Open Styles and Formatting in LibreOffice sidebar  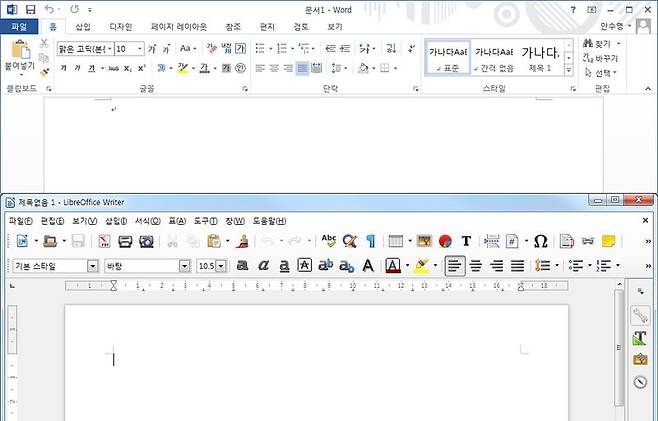(x=640, y=338)
